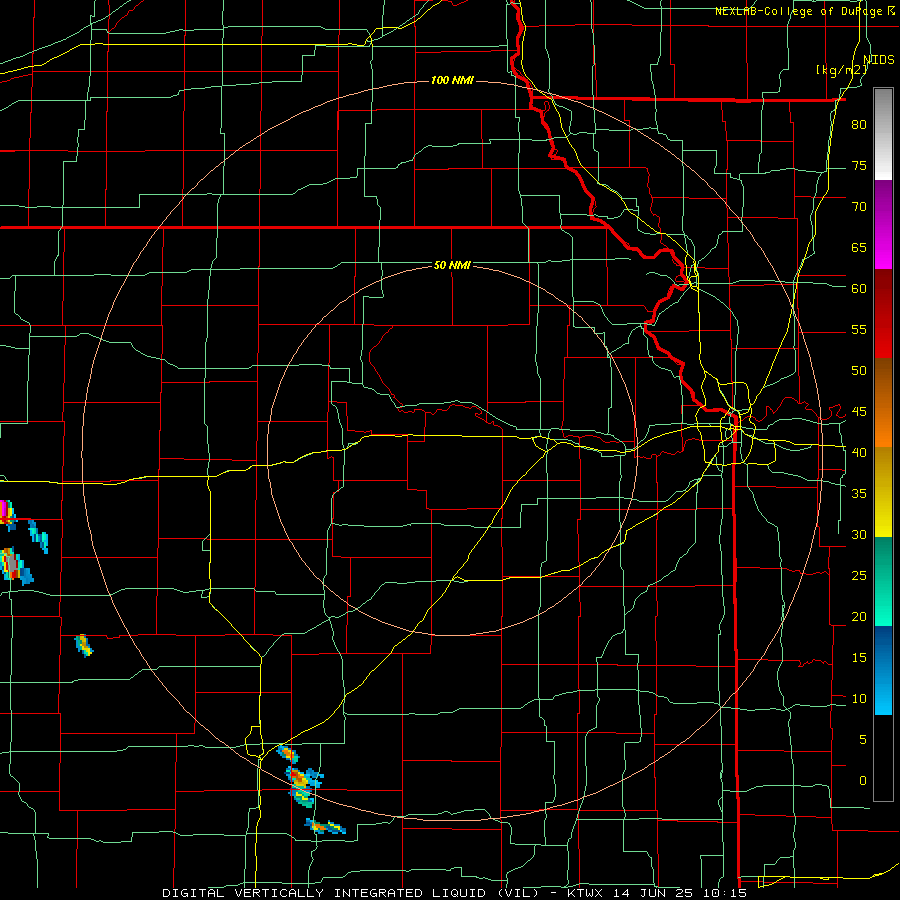Click the 100 NMI range ring label
Screen dimensions: 900x900
point(452,80)
